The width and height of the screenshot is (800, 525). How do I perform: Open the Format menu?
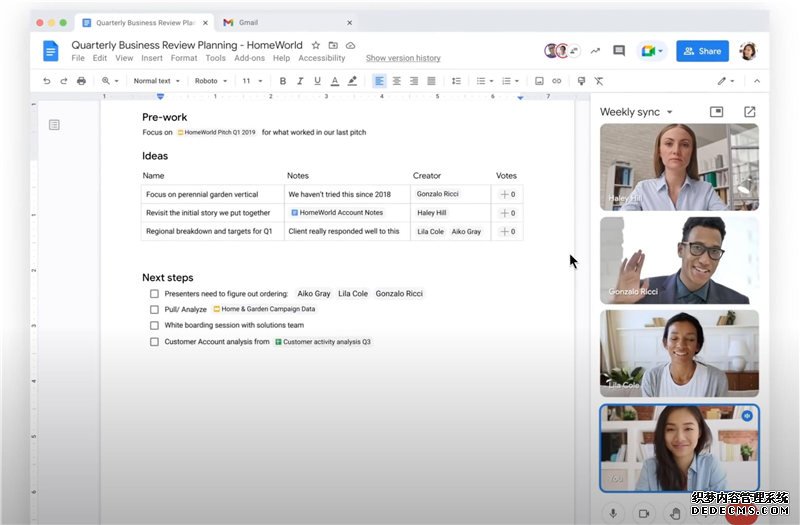pos(184,58)
